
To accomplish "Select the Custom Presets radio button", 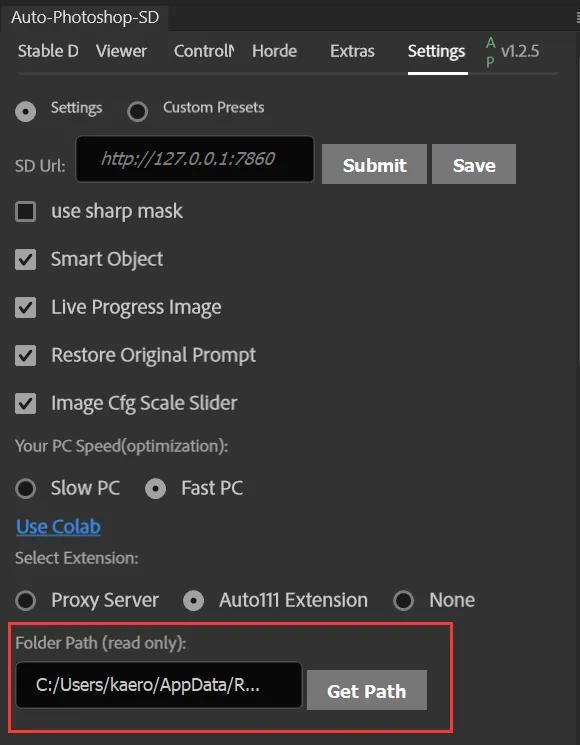I will pyautogui.click(x=138, y=112).
